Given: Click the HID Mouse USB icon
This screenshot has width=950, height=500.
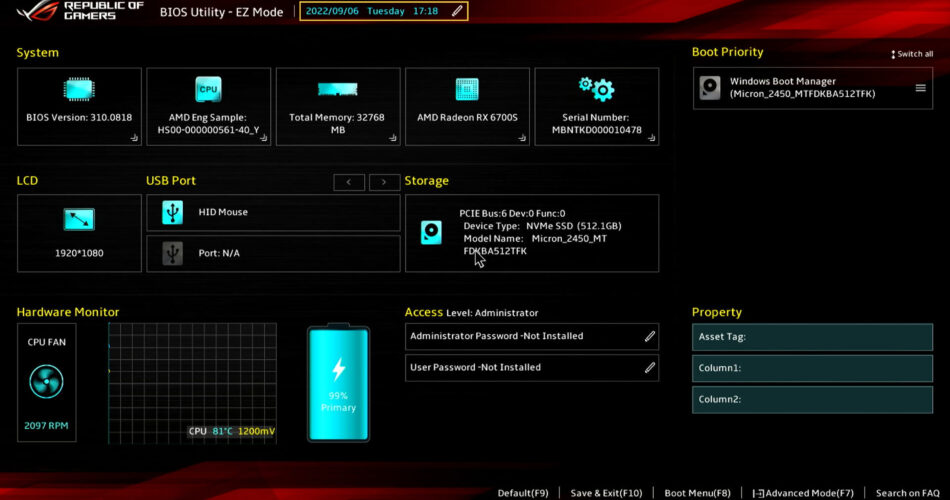Looking at the screenshot, I should 173,213.
